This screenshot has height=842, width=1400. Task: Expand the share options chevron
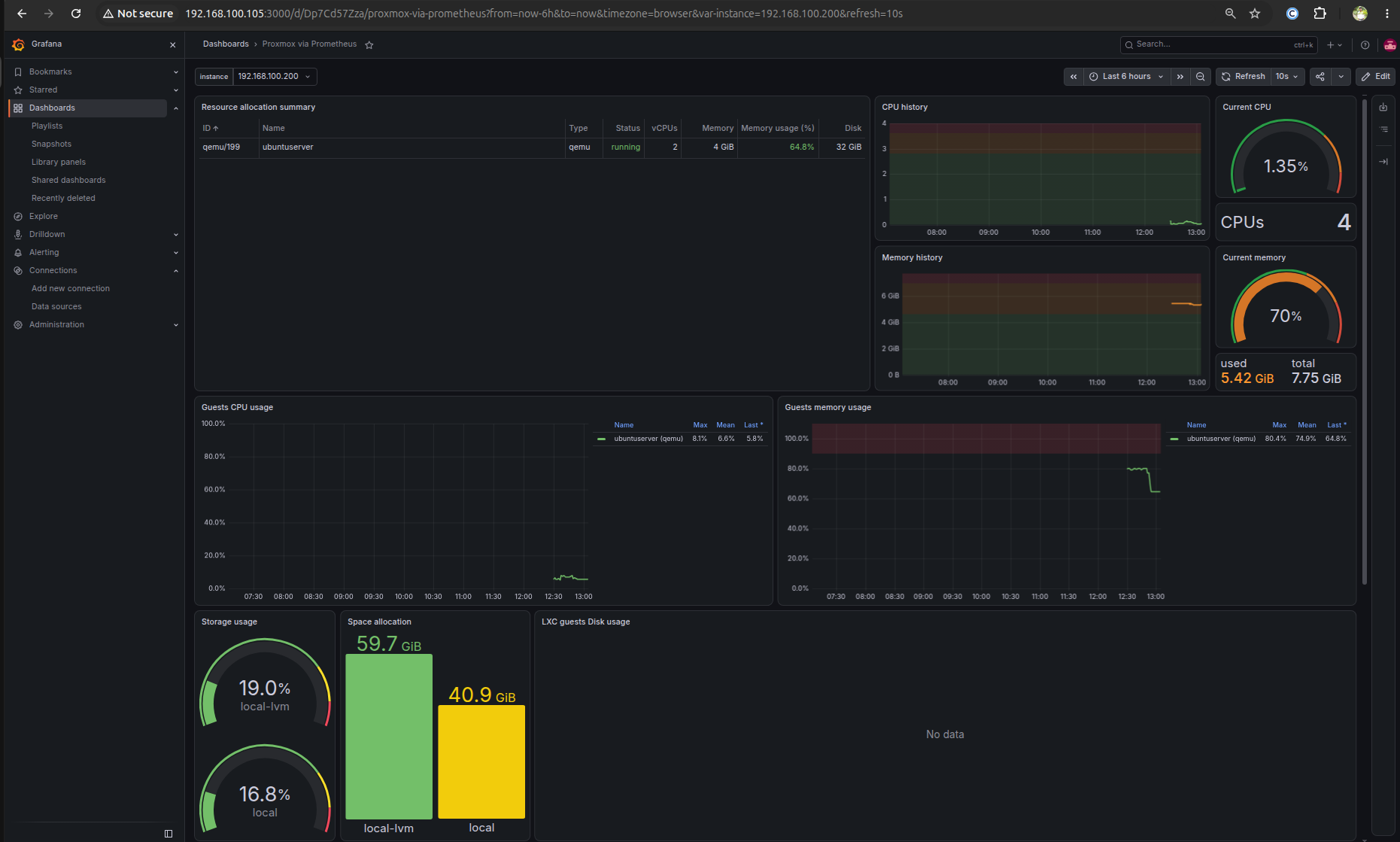click(1341, 77)
